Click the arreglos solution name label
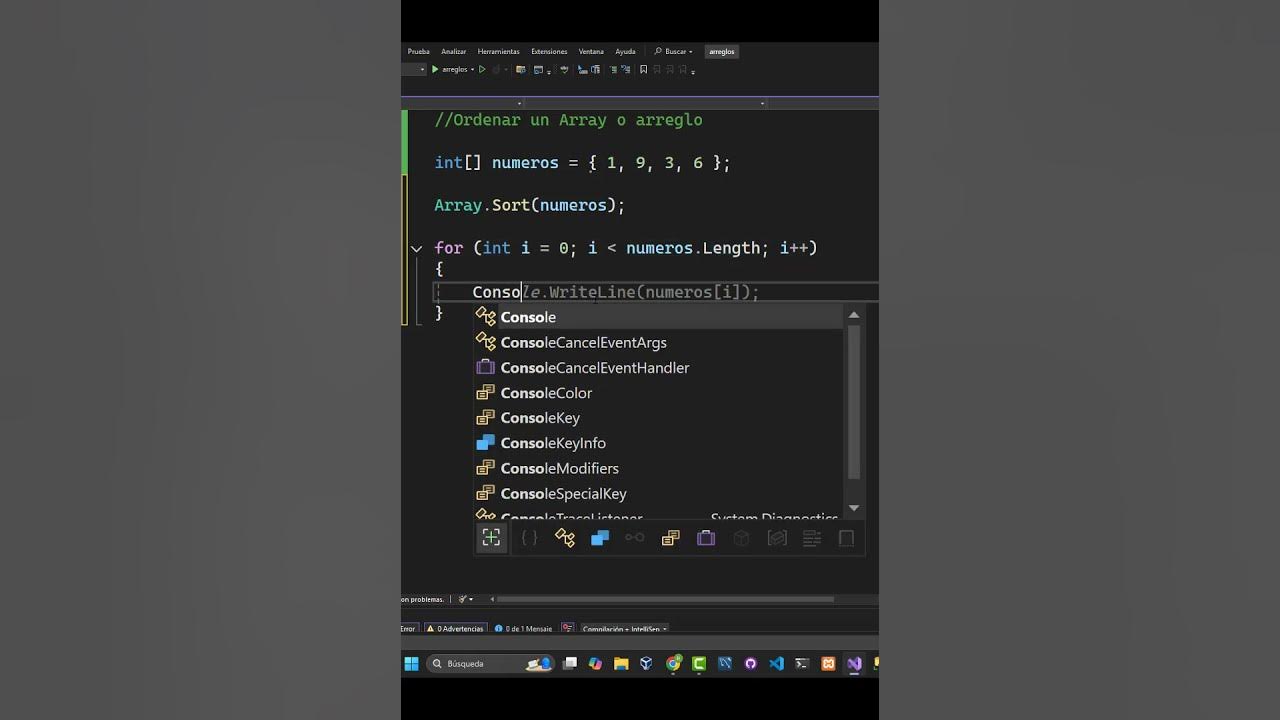 pos(722,51)
